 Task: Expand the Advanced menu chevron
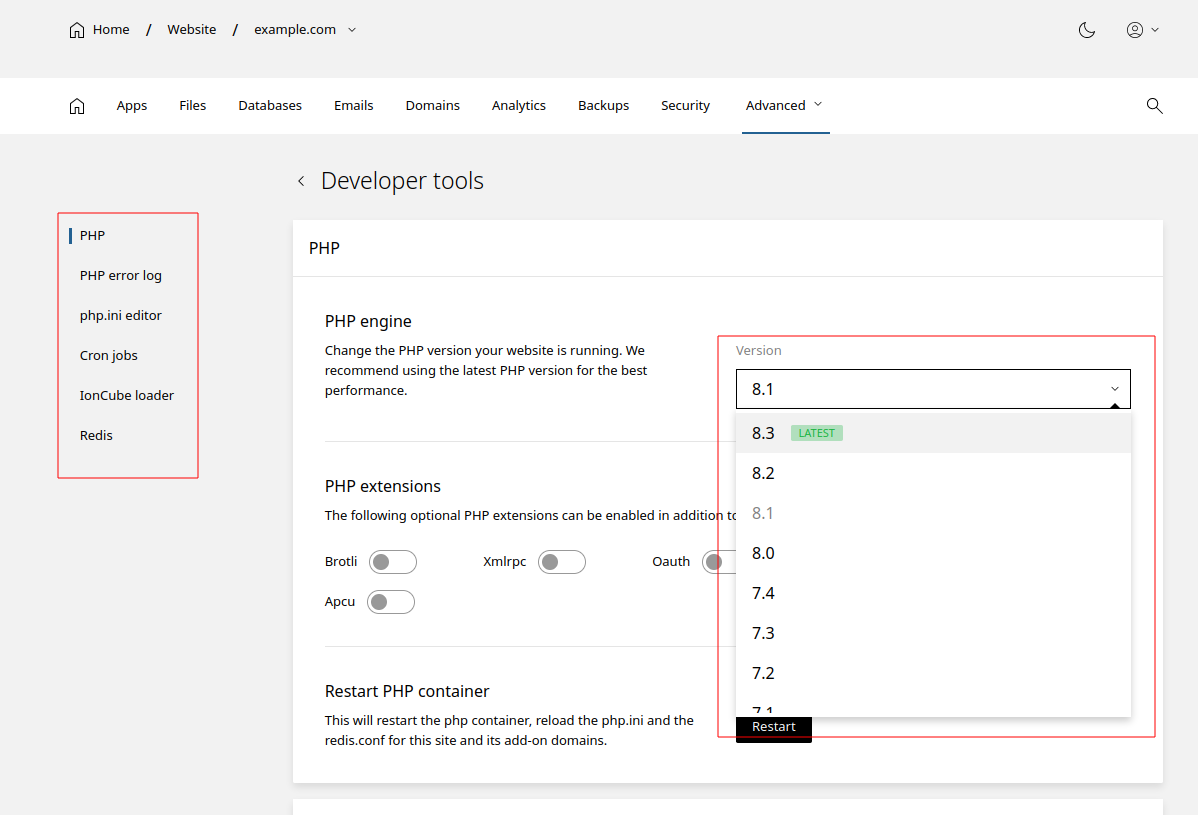[818, 104]
